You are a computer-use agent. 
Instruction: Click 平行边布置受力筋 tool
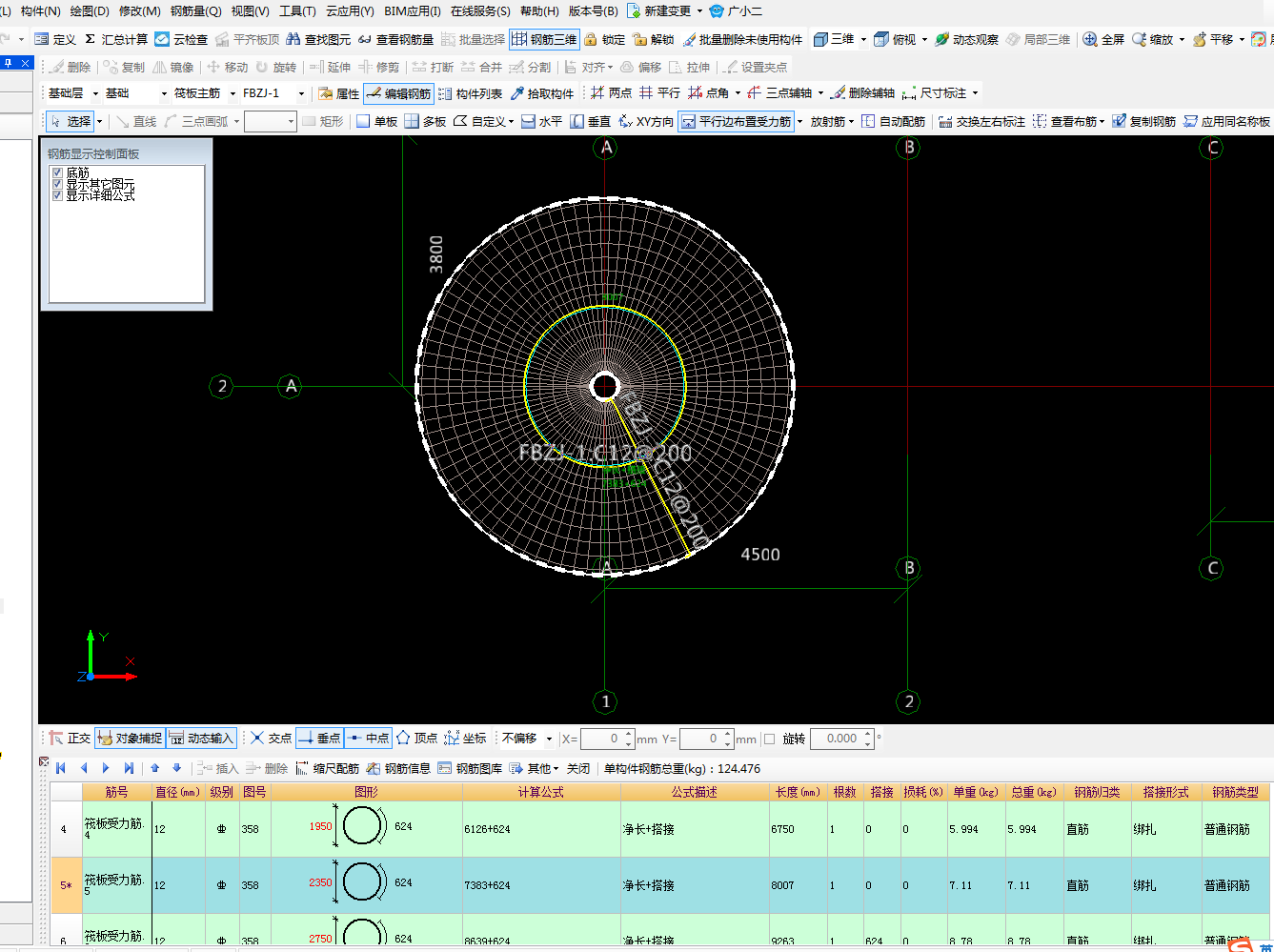[x=736, y=121]
